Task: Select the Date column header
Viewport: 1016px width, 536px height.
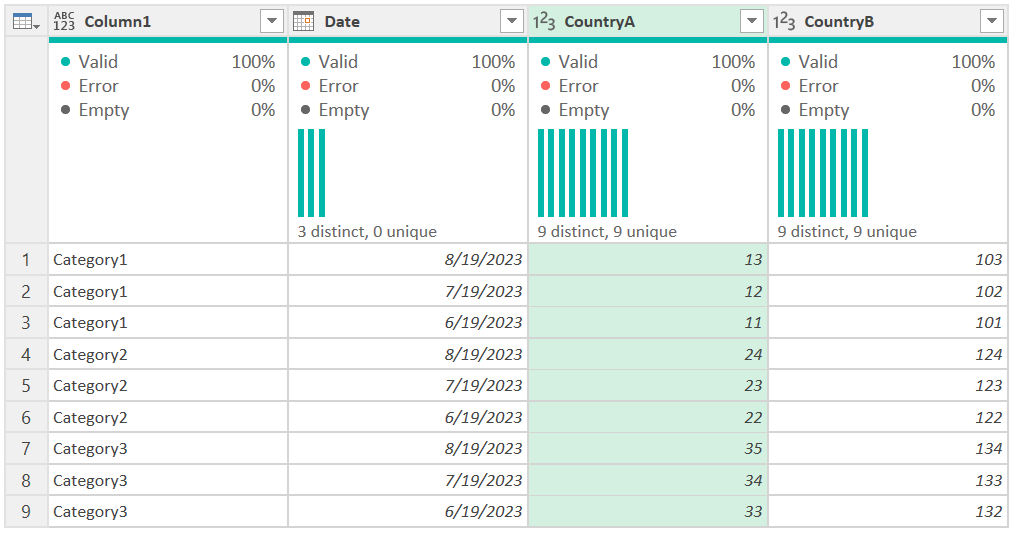Action: (408, 21)
